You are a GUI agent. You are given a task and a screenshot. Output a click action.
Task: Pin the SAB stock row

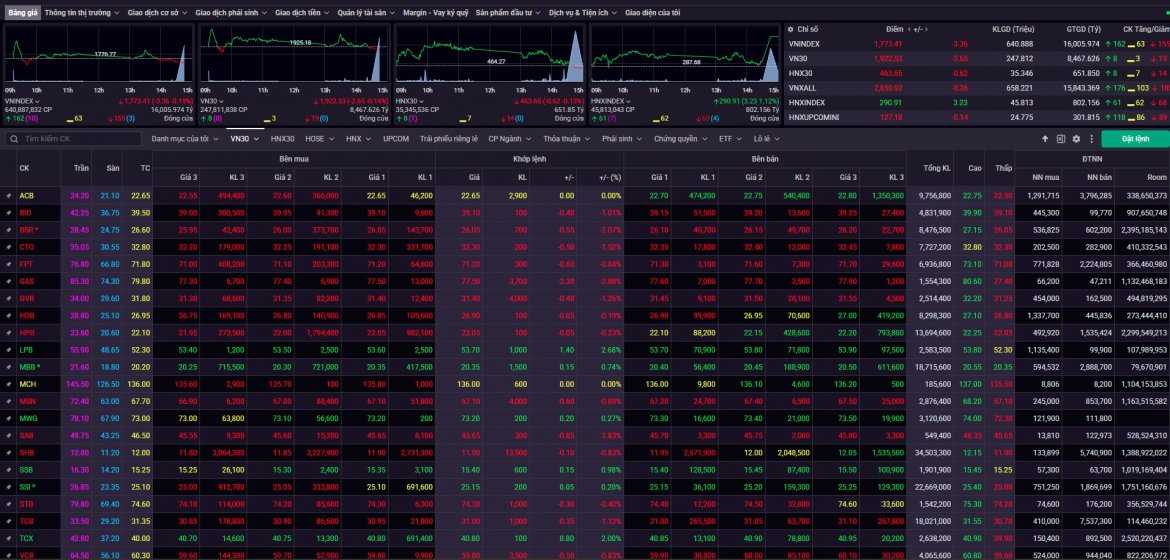[x=9, y=435]
